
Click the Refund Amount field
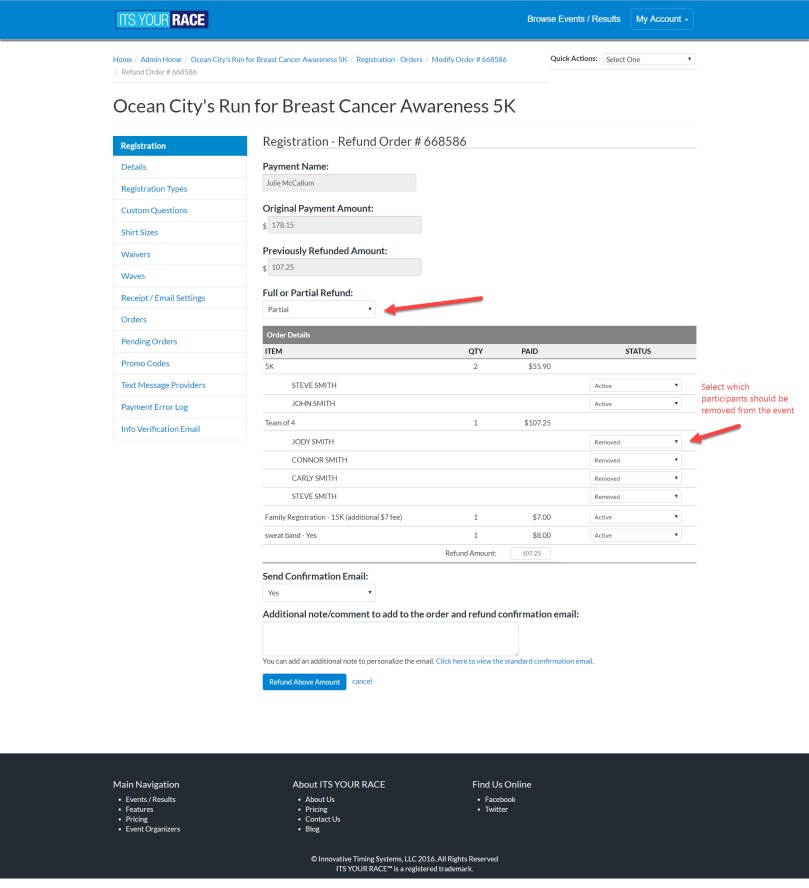point(530,553)
